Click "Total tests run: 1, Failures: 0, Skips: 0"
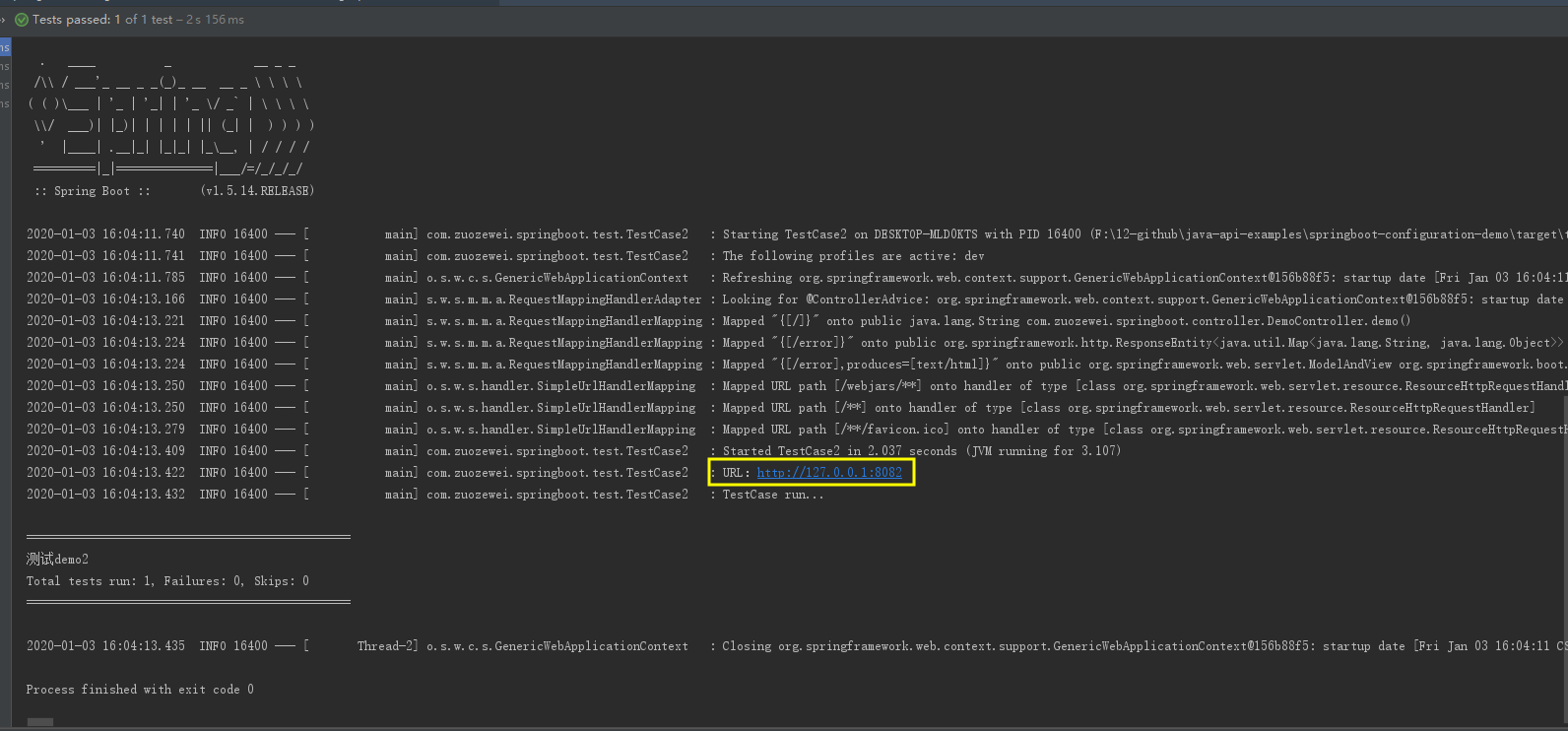The width and height of the screenshot is (1568, 731). 167,581
